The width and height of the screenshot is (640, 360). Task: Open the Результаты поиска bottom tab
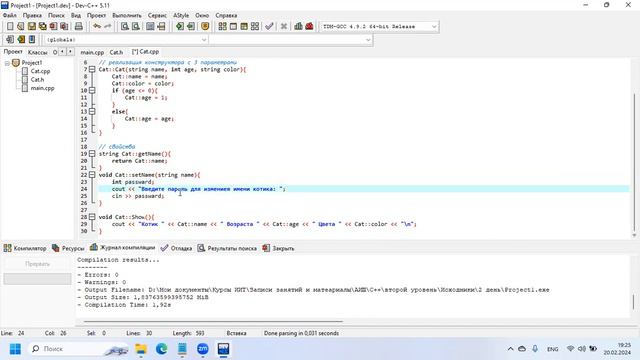pyautogui.click(x=227, y=248)
